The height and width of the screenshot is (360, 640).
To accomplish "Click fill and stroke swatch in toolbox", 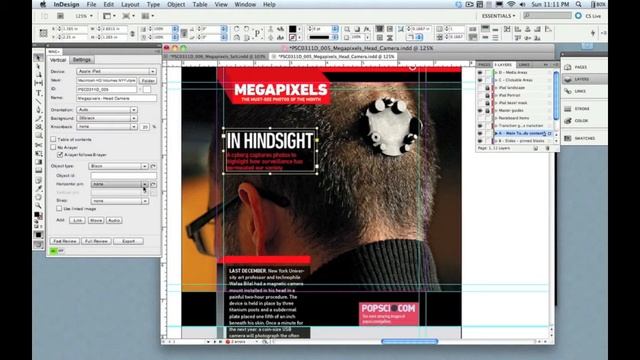I will pos(38,215).
